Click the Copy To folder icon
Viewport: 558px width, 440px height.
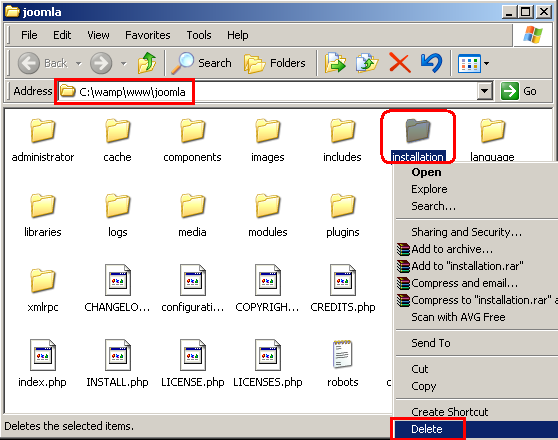[367, 63]
